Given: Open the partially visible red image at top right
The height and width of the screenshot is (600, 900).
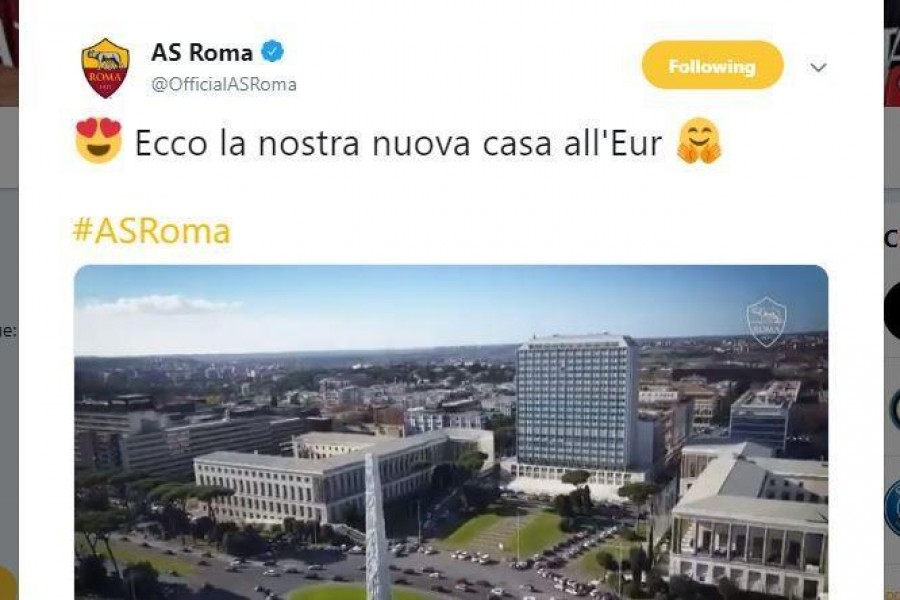Looking at the screenshot, I should click(892, 53).
